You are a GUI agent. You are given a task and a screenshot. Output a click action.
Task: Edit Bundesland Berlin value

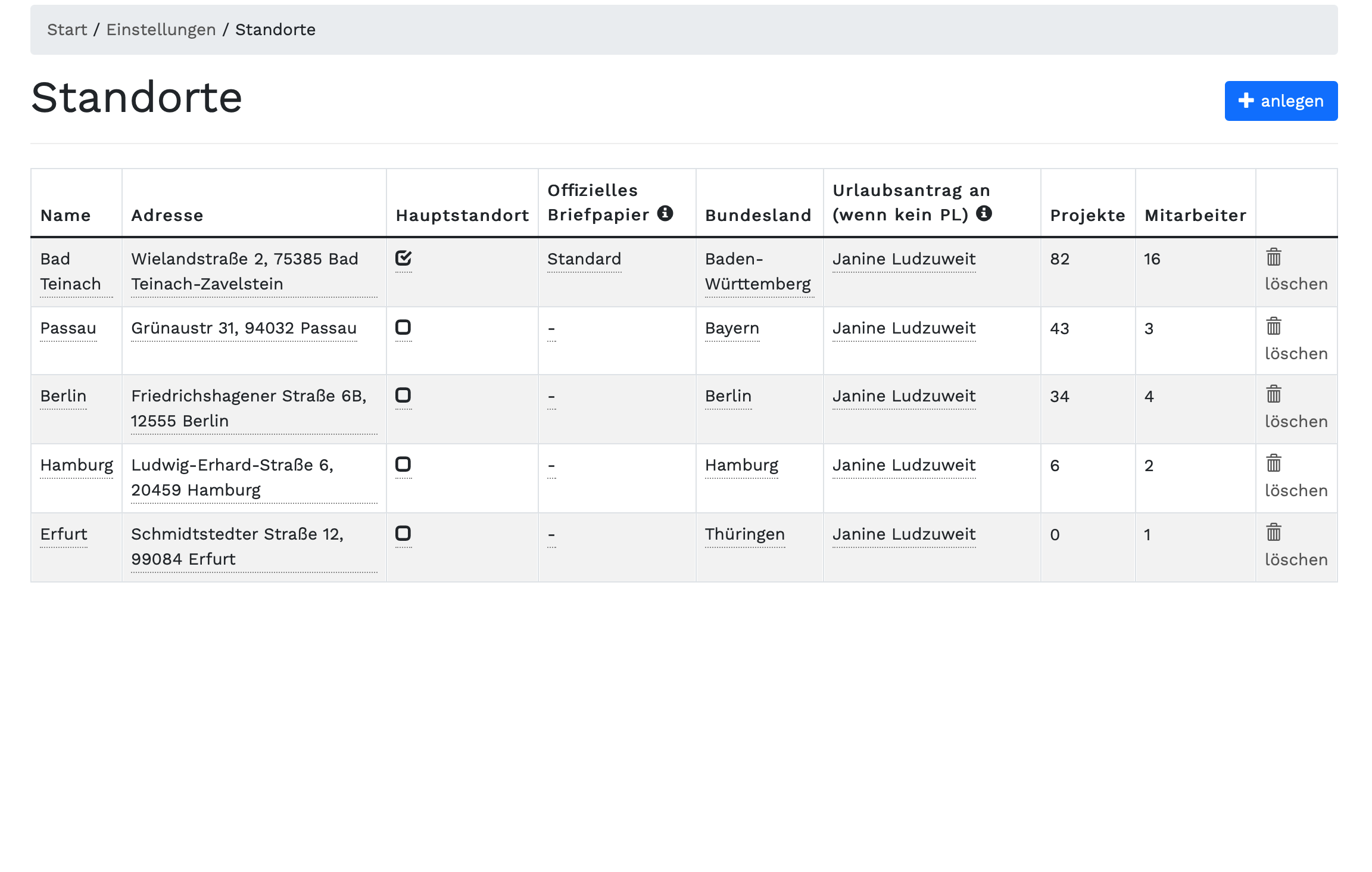click(728, 396)
